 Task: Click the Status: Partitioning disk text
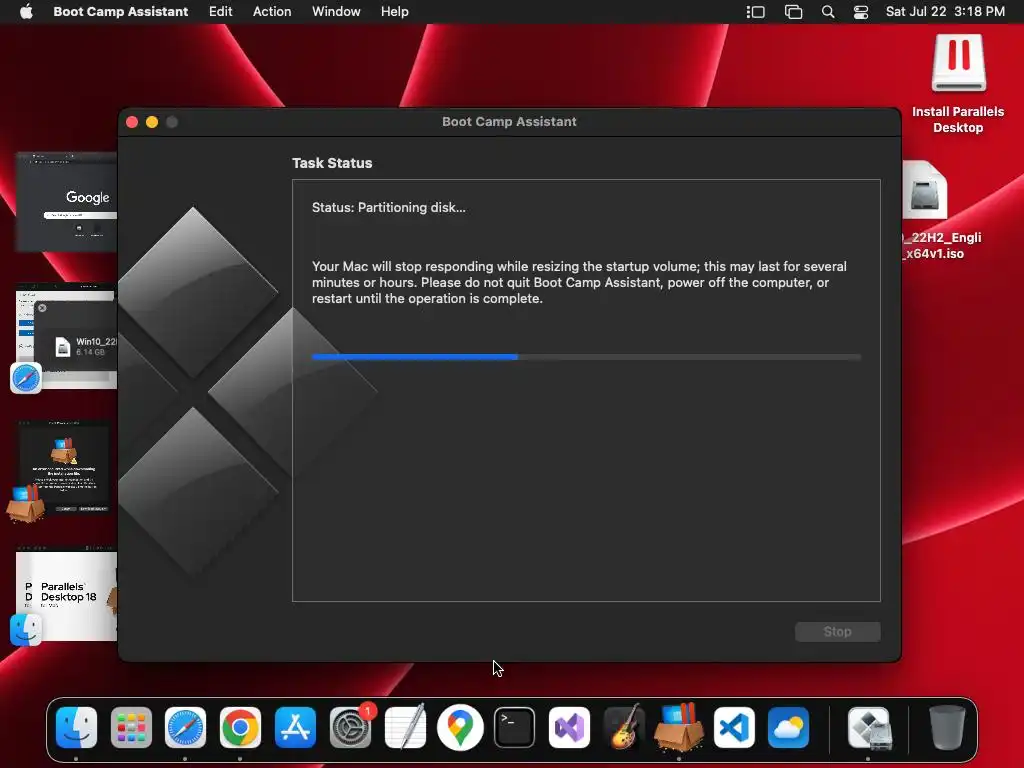(389, 207)
